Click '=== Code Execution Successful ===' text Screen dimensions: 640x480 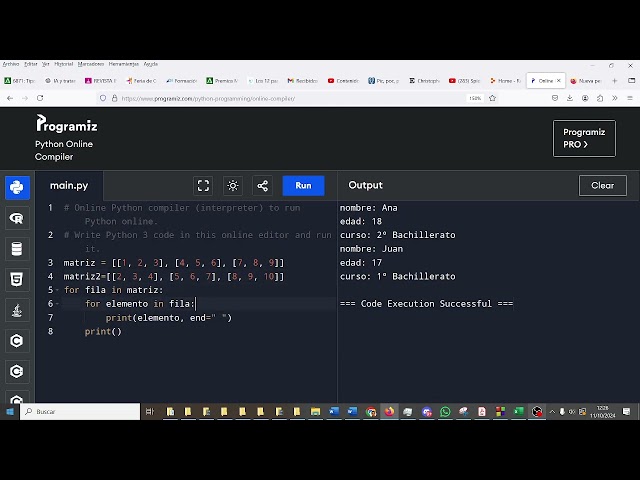[x=427, y=304]
